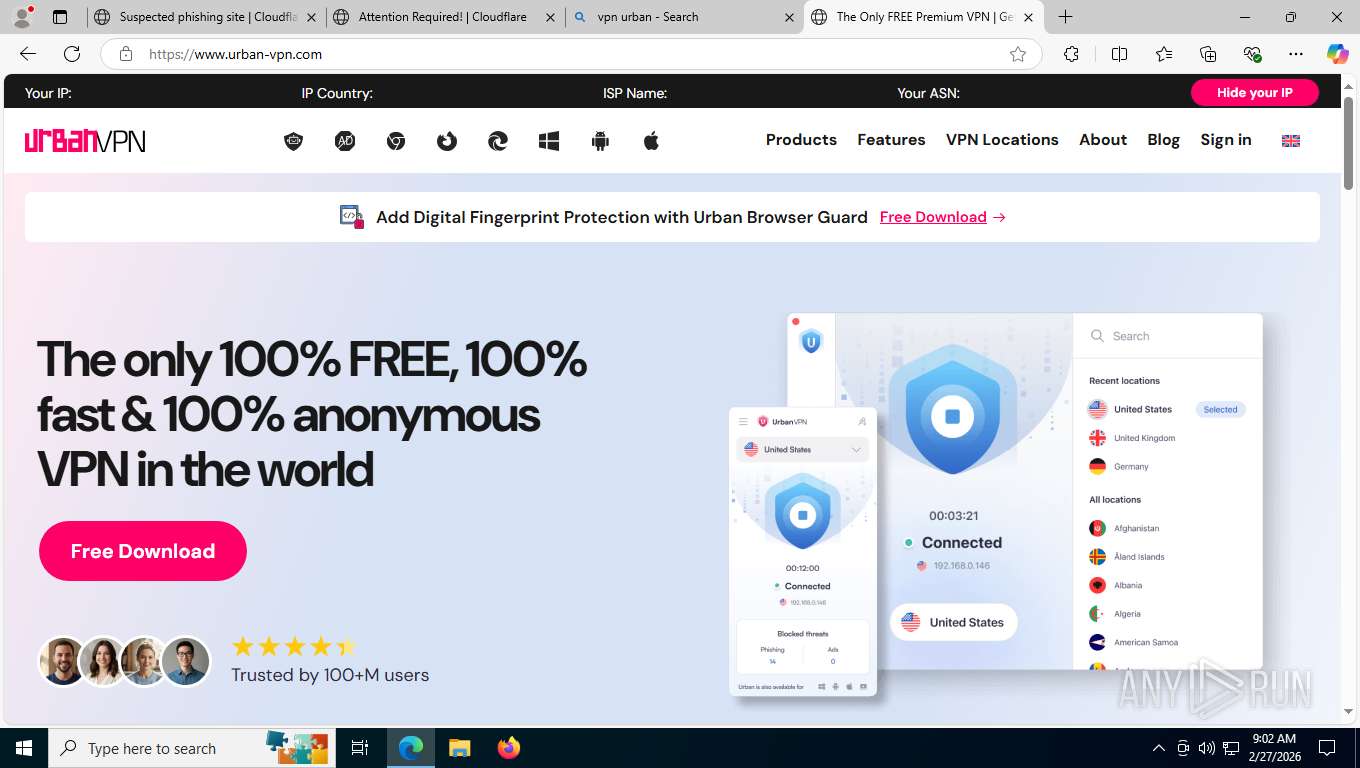Open the Extensions puzzle icon

(x=1071, y=54)
